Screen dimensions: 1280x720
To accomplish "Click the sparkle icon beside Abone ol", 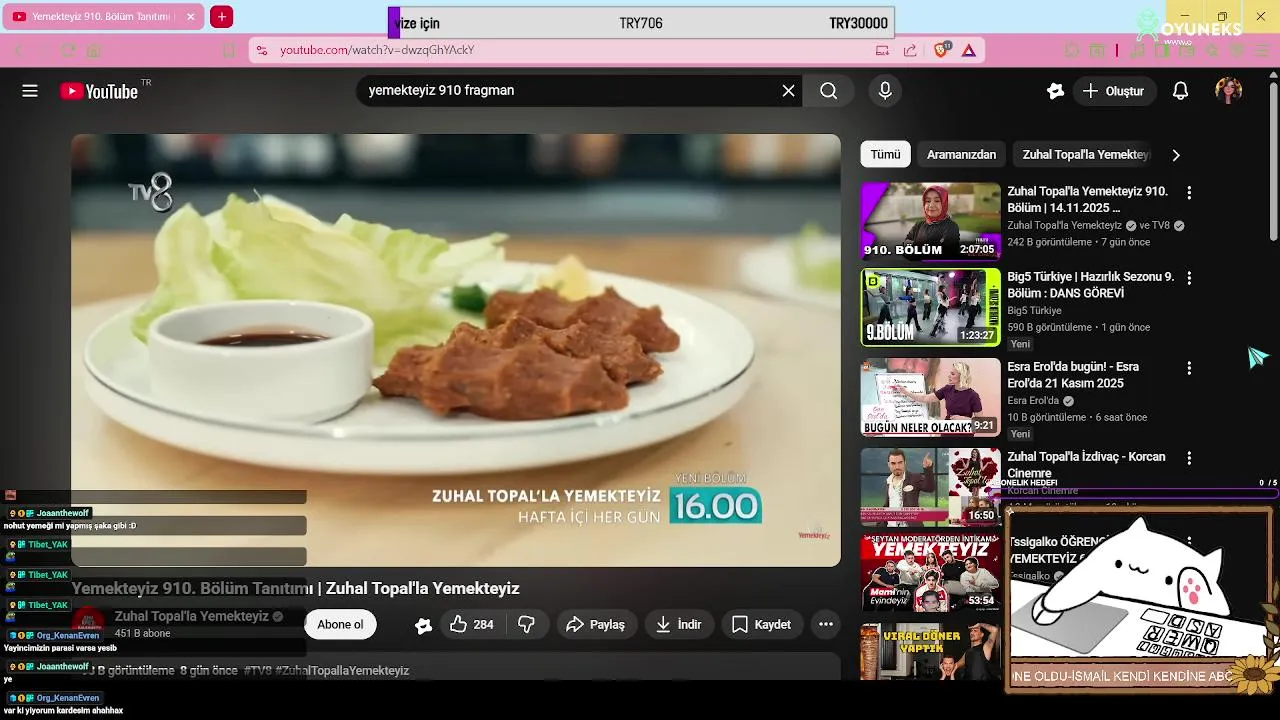I will (x=424, y=625).
